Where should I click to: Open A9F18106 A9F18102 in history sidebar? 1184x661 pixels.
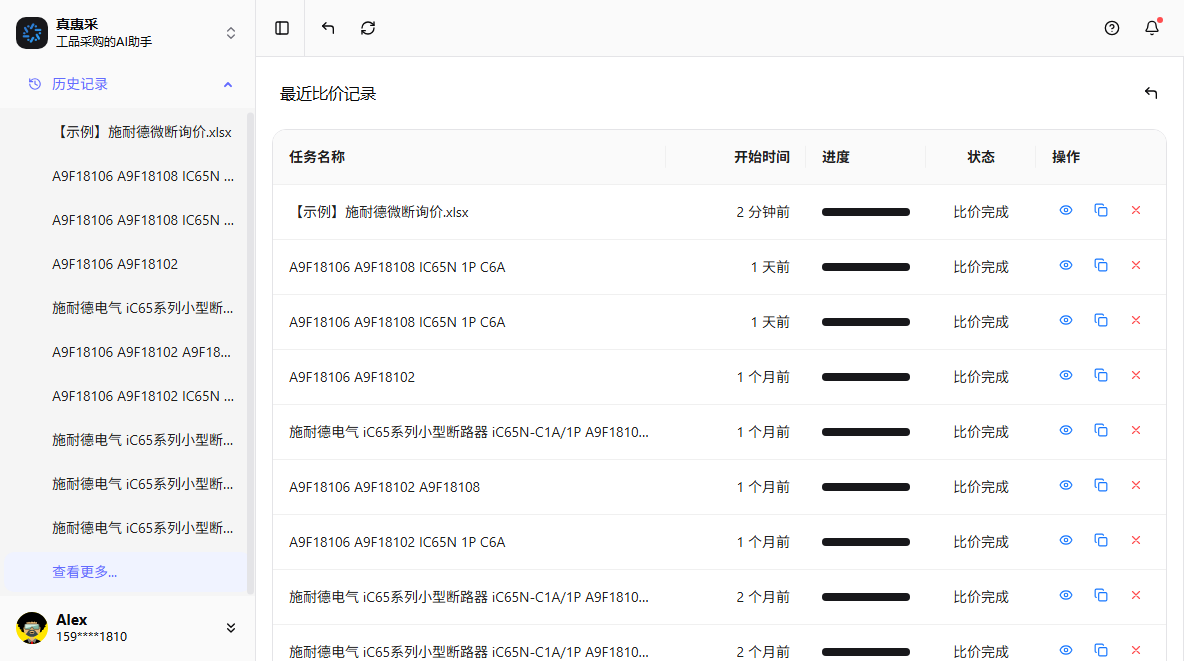(115, 264)
